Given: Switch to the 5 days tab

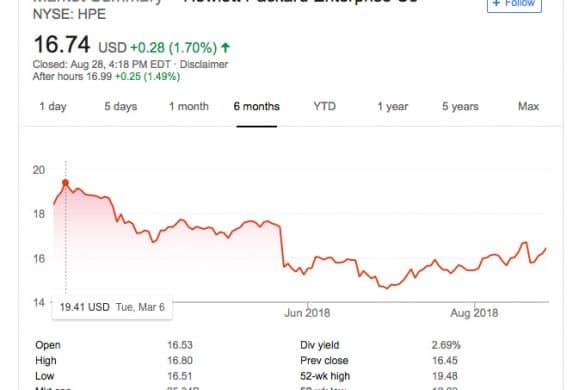Looking at the screenshot, I should pos(121,106).
